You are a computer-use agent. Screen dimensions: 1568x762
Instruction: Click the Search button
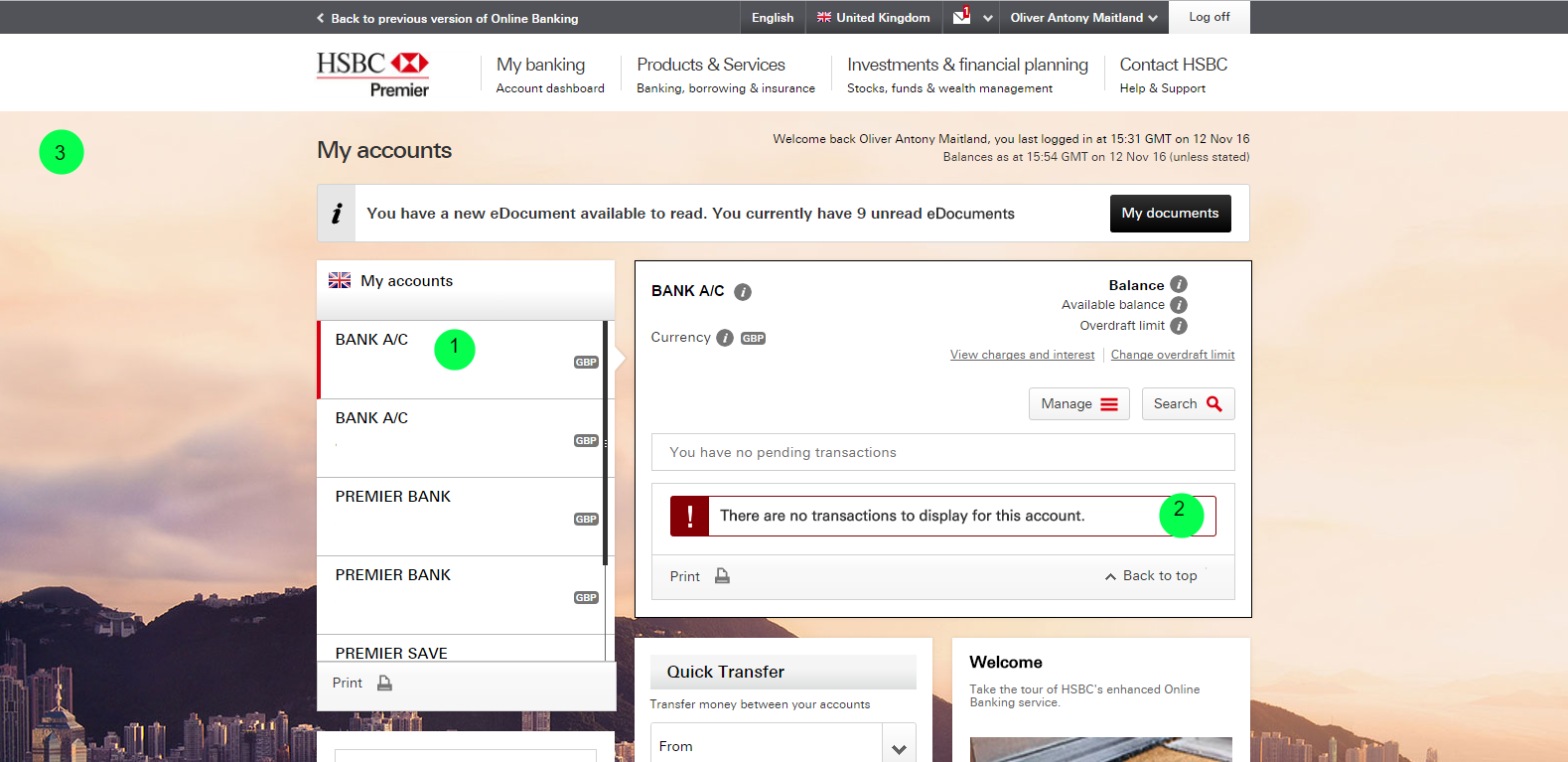coord(1189,403)
